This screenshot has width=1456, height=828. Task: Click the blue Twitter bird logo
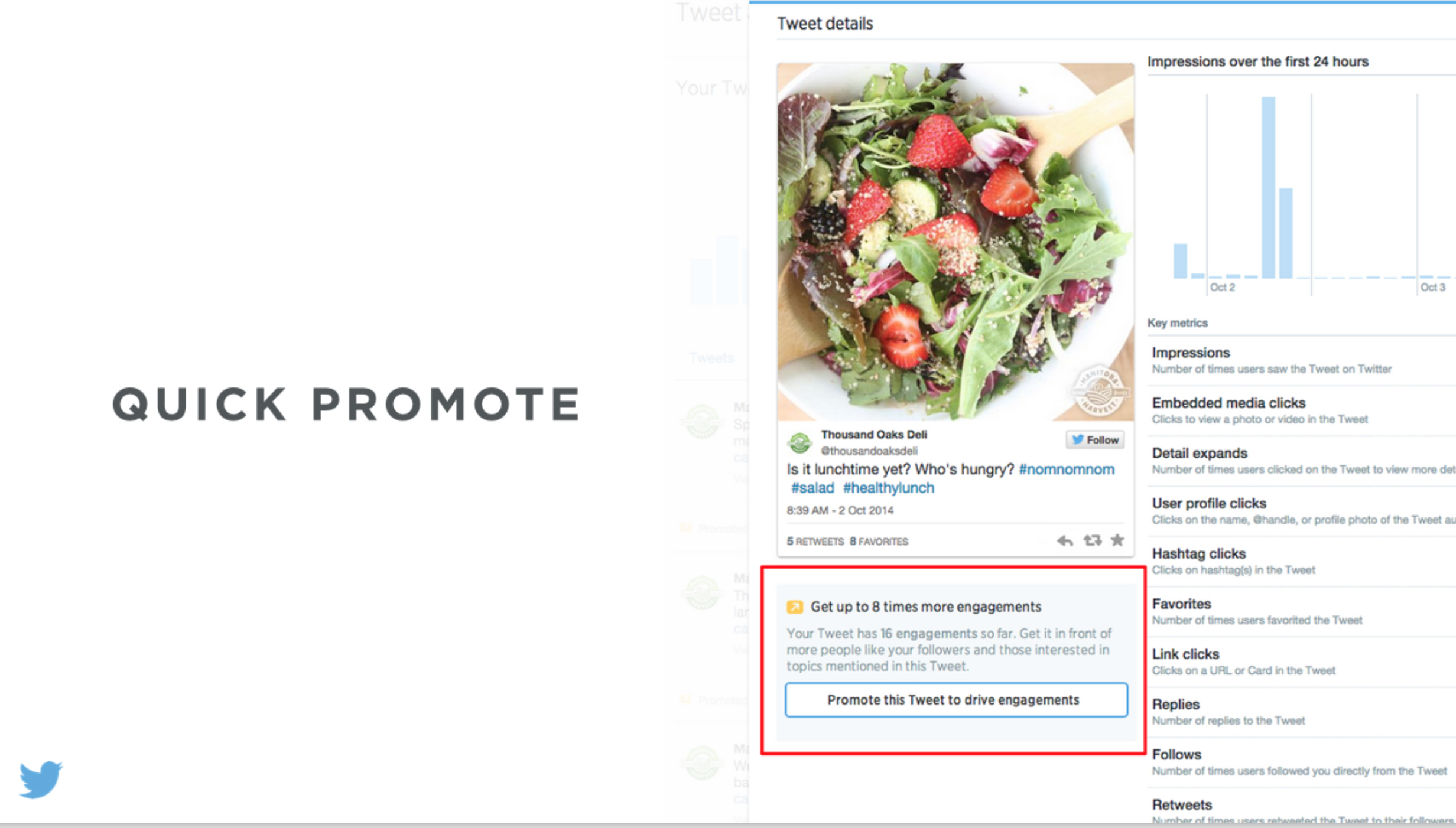pos(40,780)
